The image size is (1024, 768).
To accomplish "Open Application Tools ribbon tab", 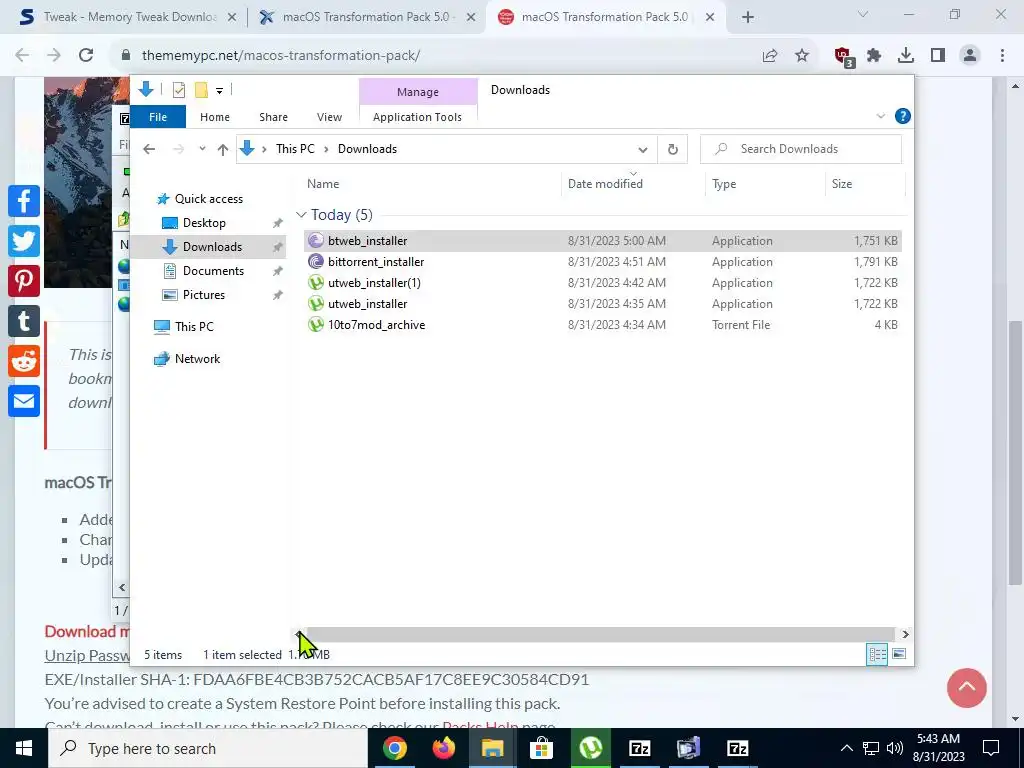I will (x=417, y=117).
